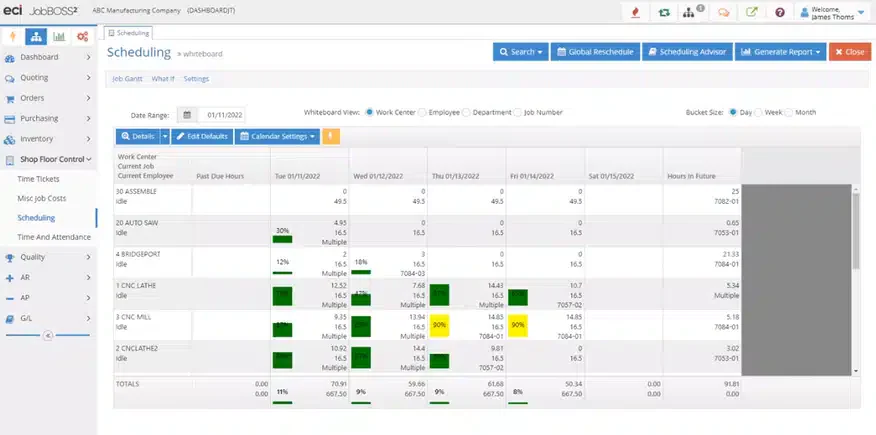Image resolution: width=876 pixels, height=435 pixels.
Task: Expand the Generate Report dropdown
Action: [x=780, y=52]
